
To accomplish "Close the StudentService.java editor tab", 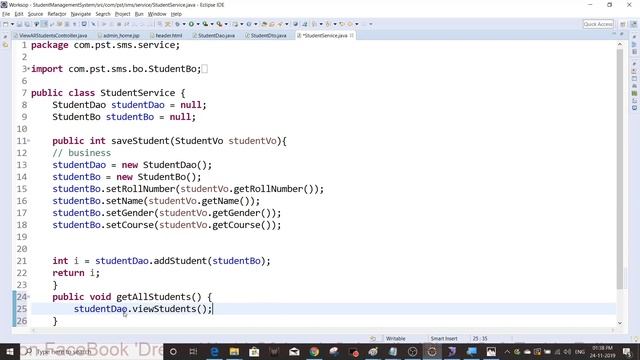I will point(351,36).
